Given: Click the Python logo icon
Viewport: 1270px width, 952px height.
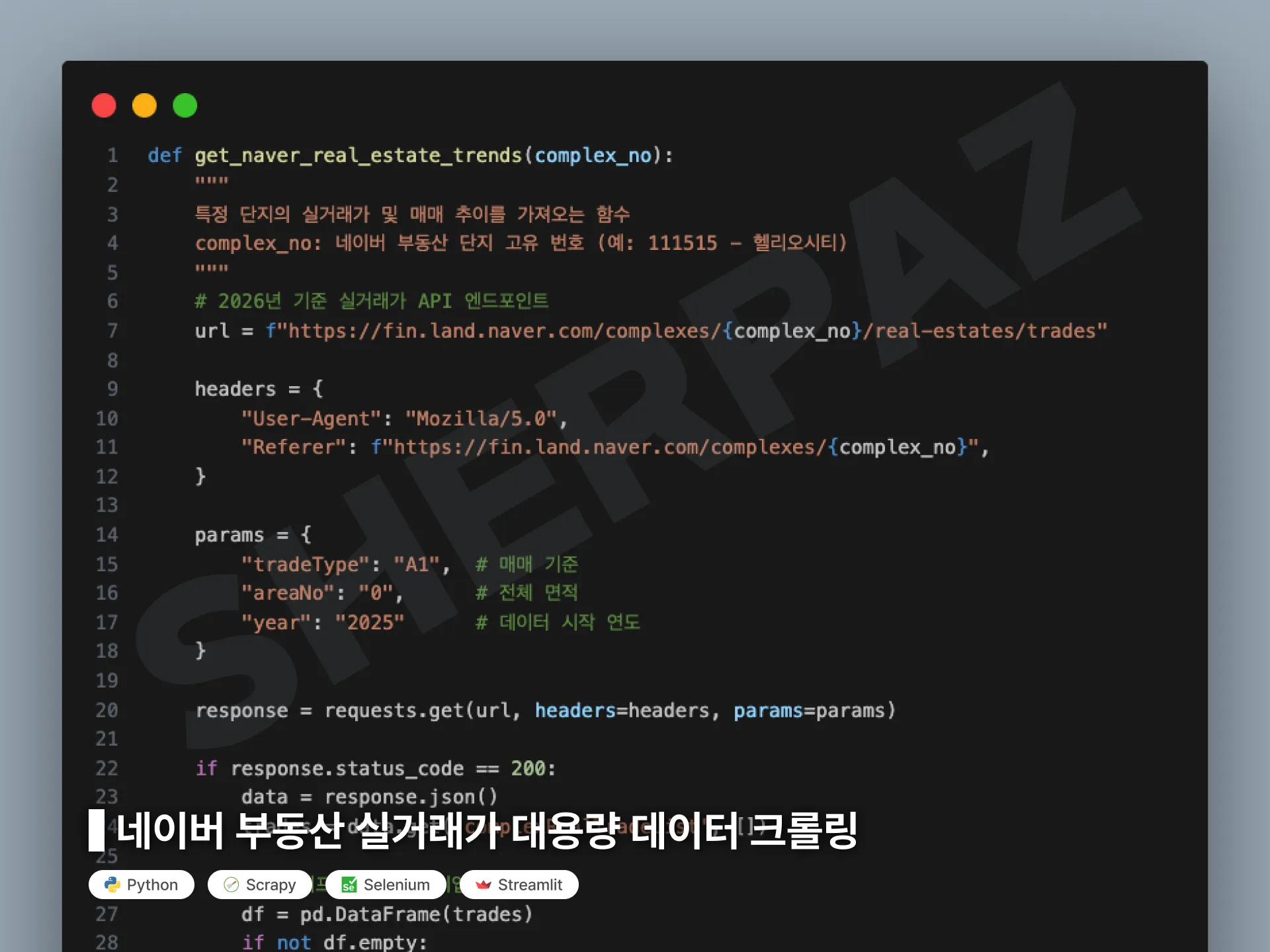Looking at the screenshot, I should [x=112, y=885].
